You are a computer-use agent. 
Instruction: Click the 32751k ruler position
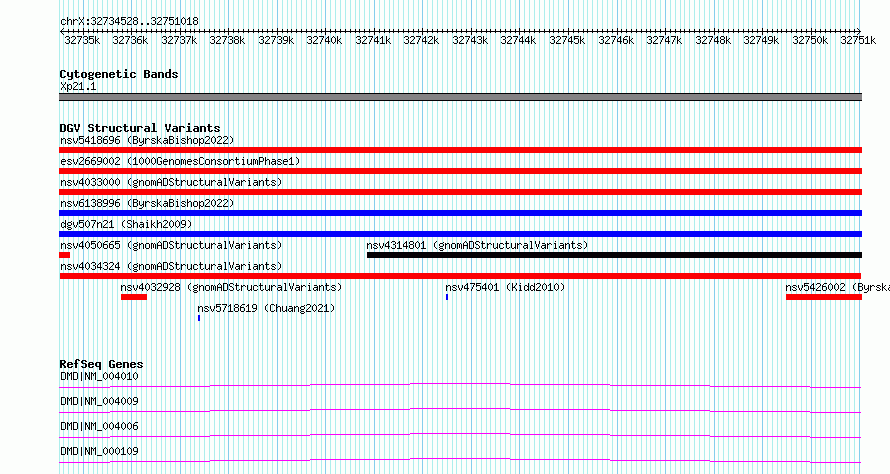tap(858, 40)
